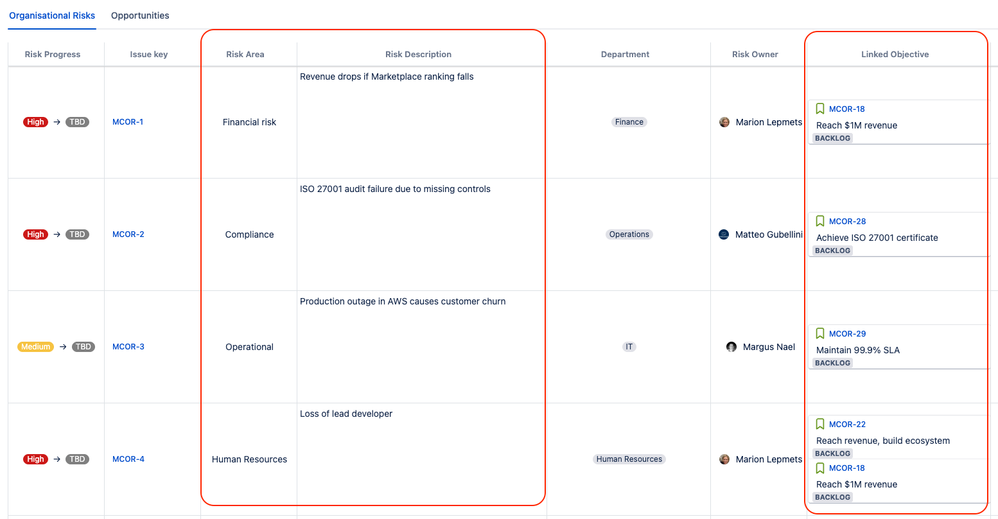Open issue key MCOR-1 link
The image size is (998, 519).
(x=128, y=122)
